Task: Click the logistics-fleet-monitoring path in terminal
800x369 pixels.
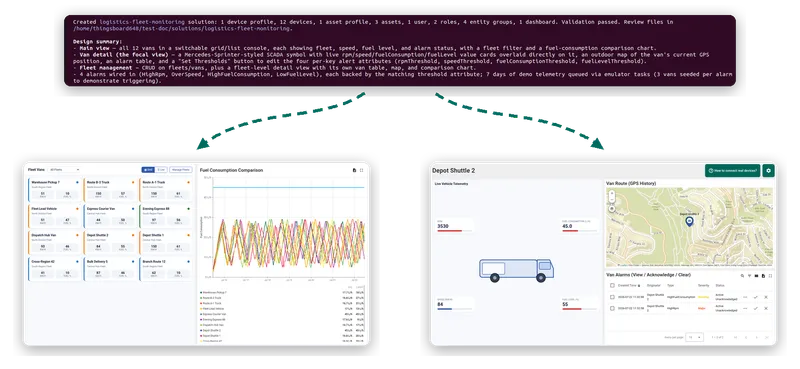Action: [181, 29]
